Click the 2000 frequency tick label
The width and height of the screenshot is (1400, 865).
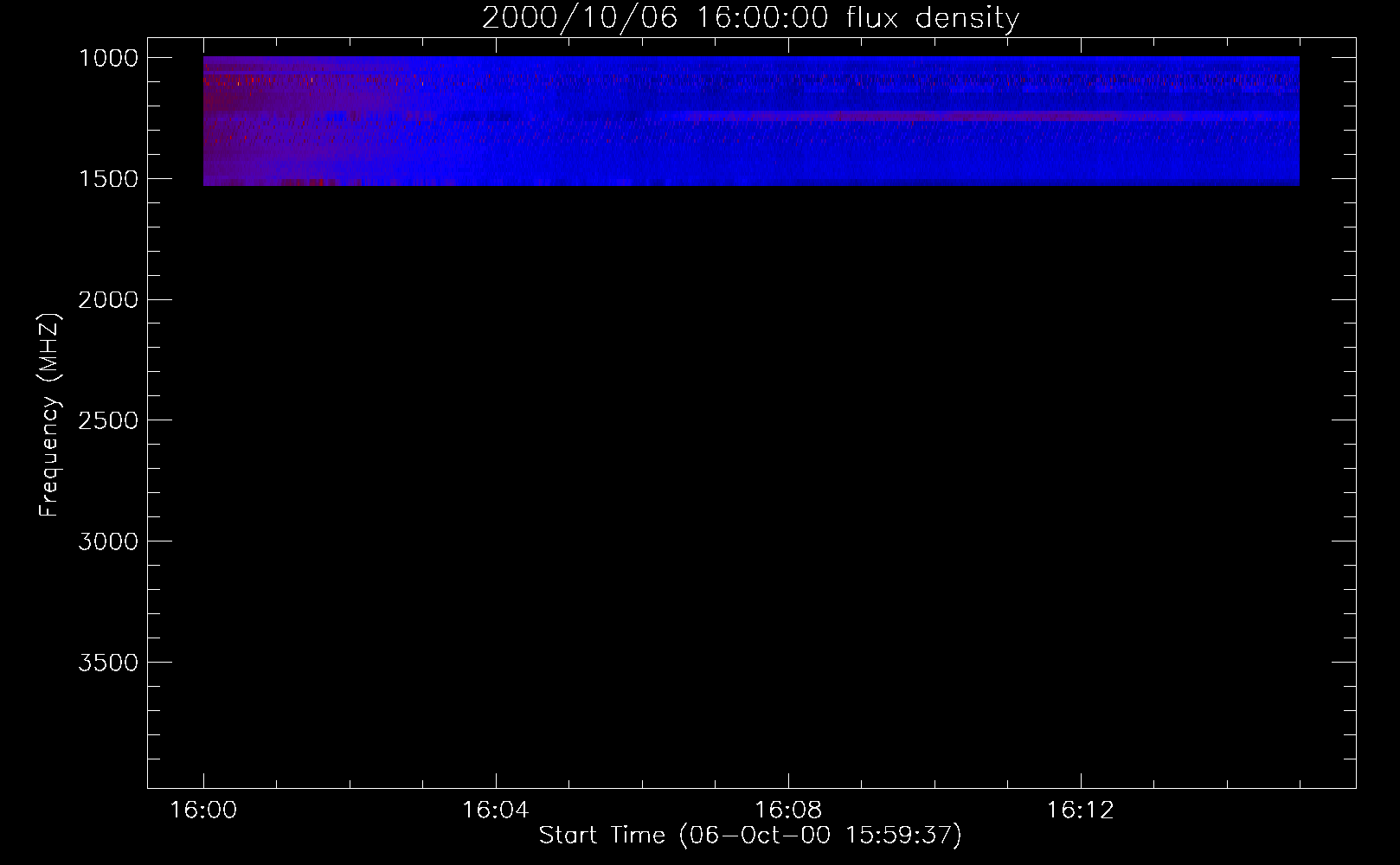coord(108,300)
